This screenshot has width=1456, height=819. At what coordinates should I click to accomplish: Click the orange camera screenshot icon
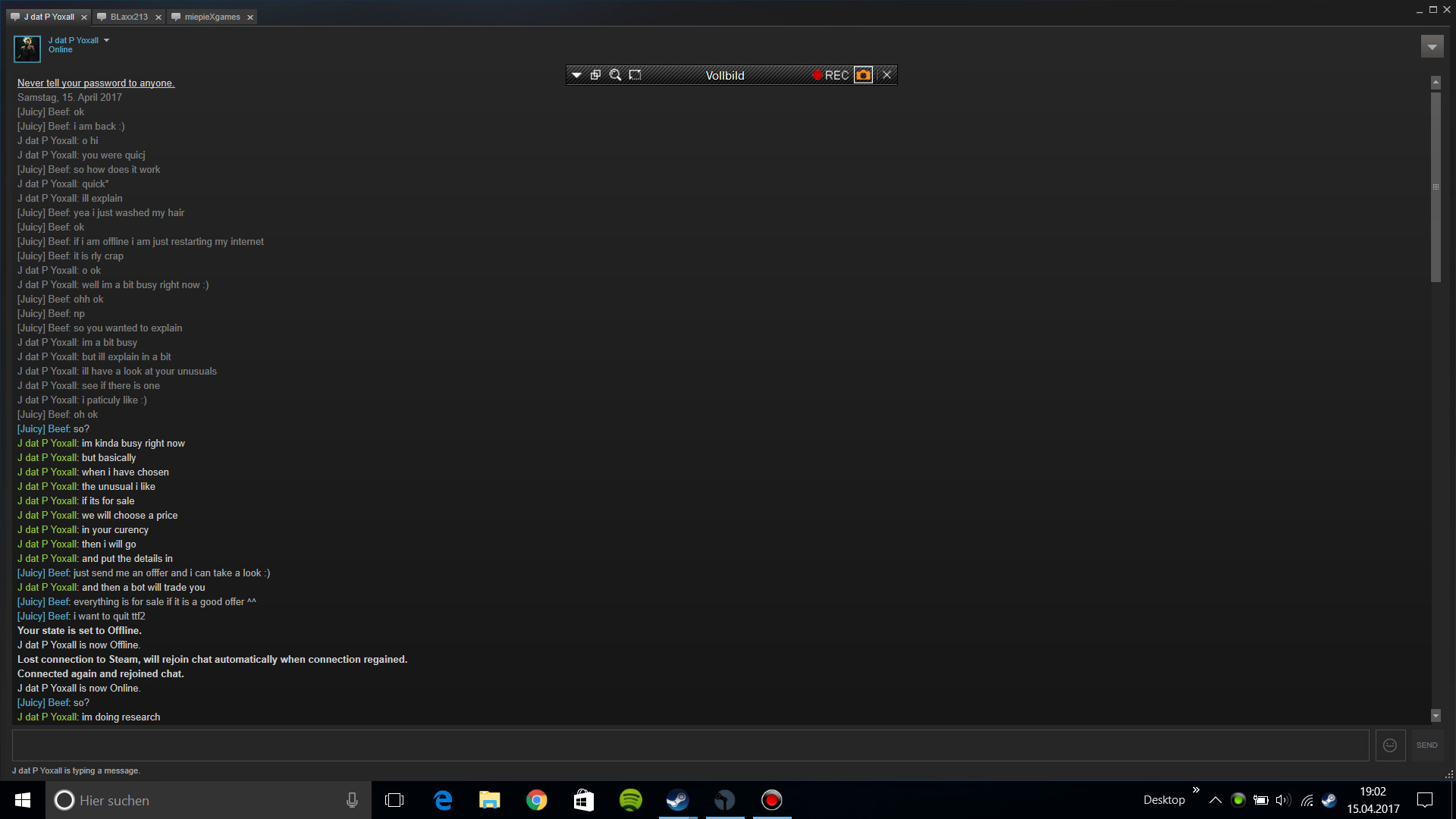point(863,75)
